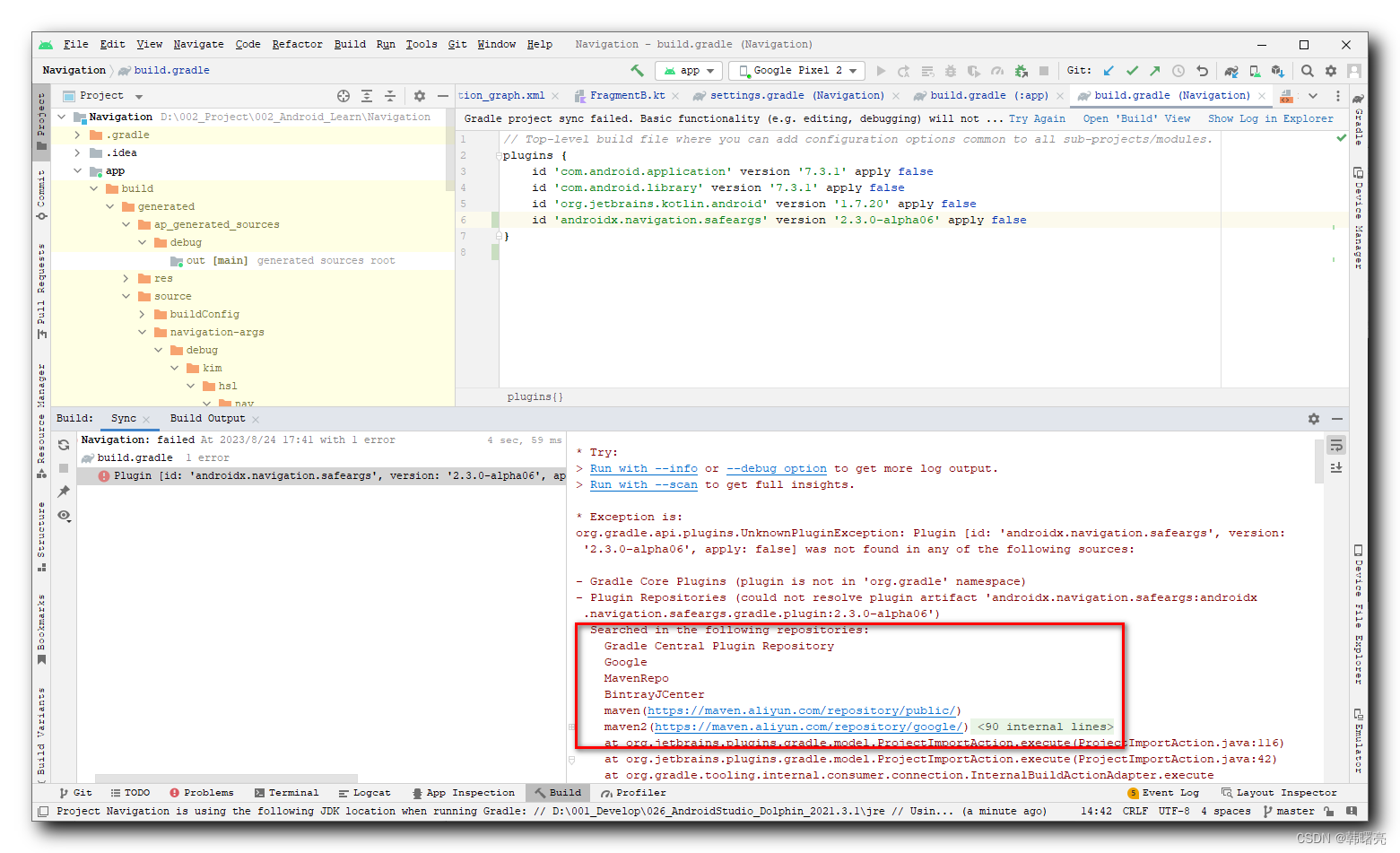Push commits with the green arrow icon
Viewport: 1400px width, 853px height.
point(1155,70)
